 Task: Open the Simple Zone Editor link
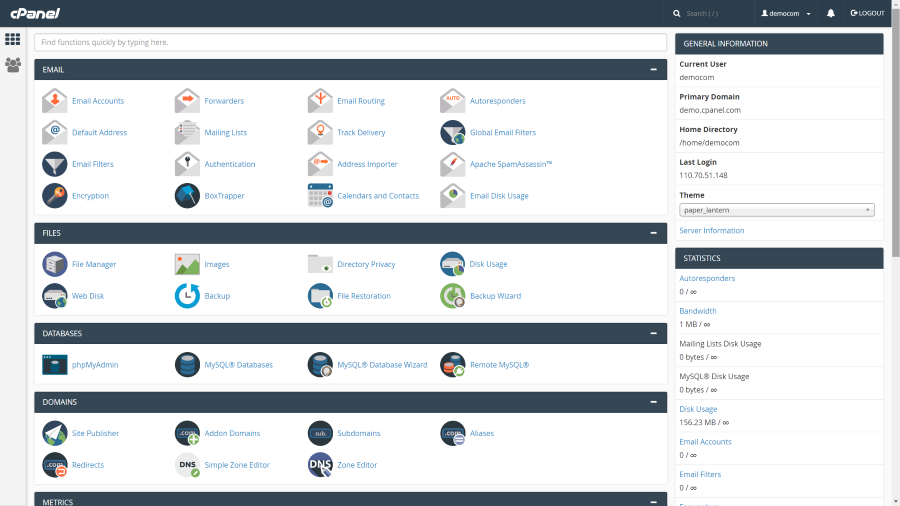coord(237,465)
